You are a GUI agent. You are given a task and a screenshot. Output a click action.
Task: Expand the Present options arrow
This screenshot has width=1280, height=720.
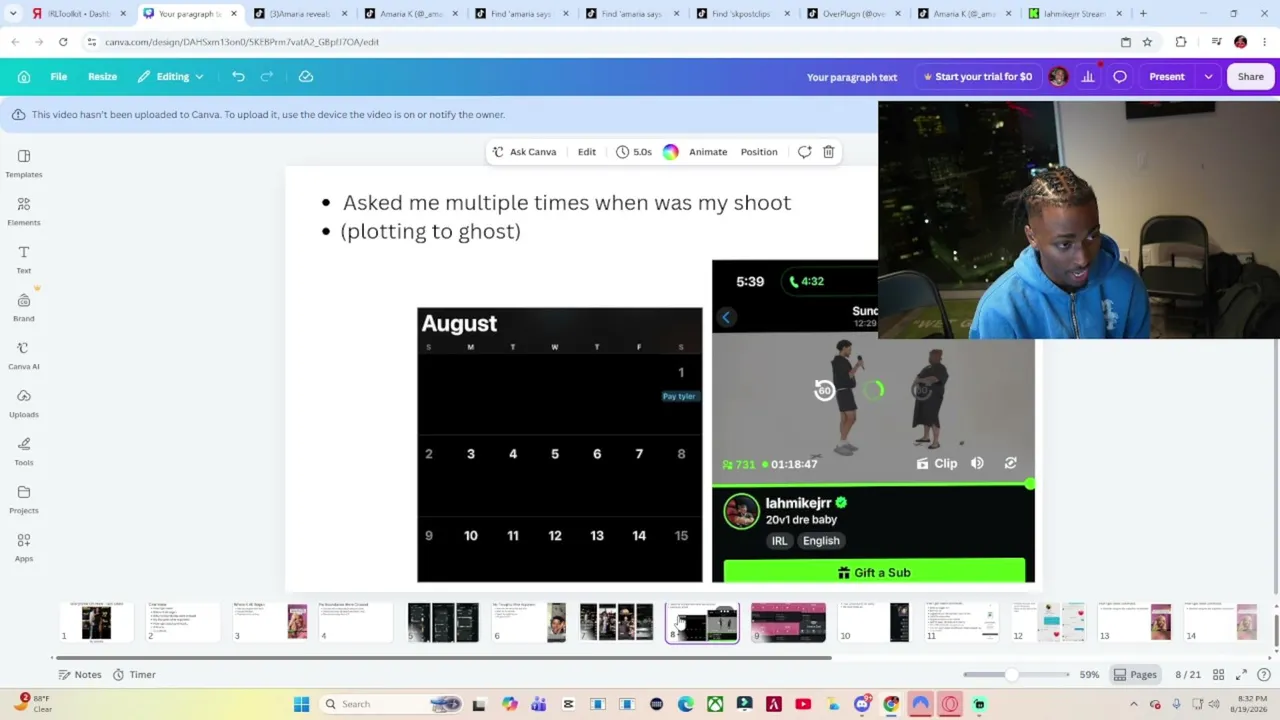coord(1208,77)
